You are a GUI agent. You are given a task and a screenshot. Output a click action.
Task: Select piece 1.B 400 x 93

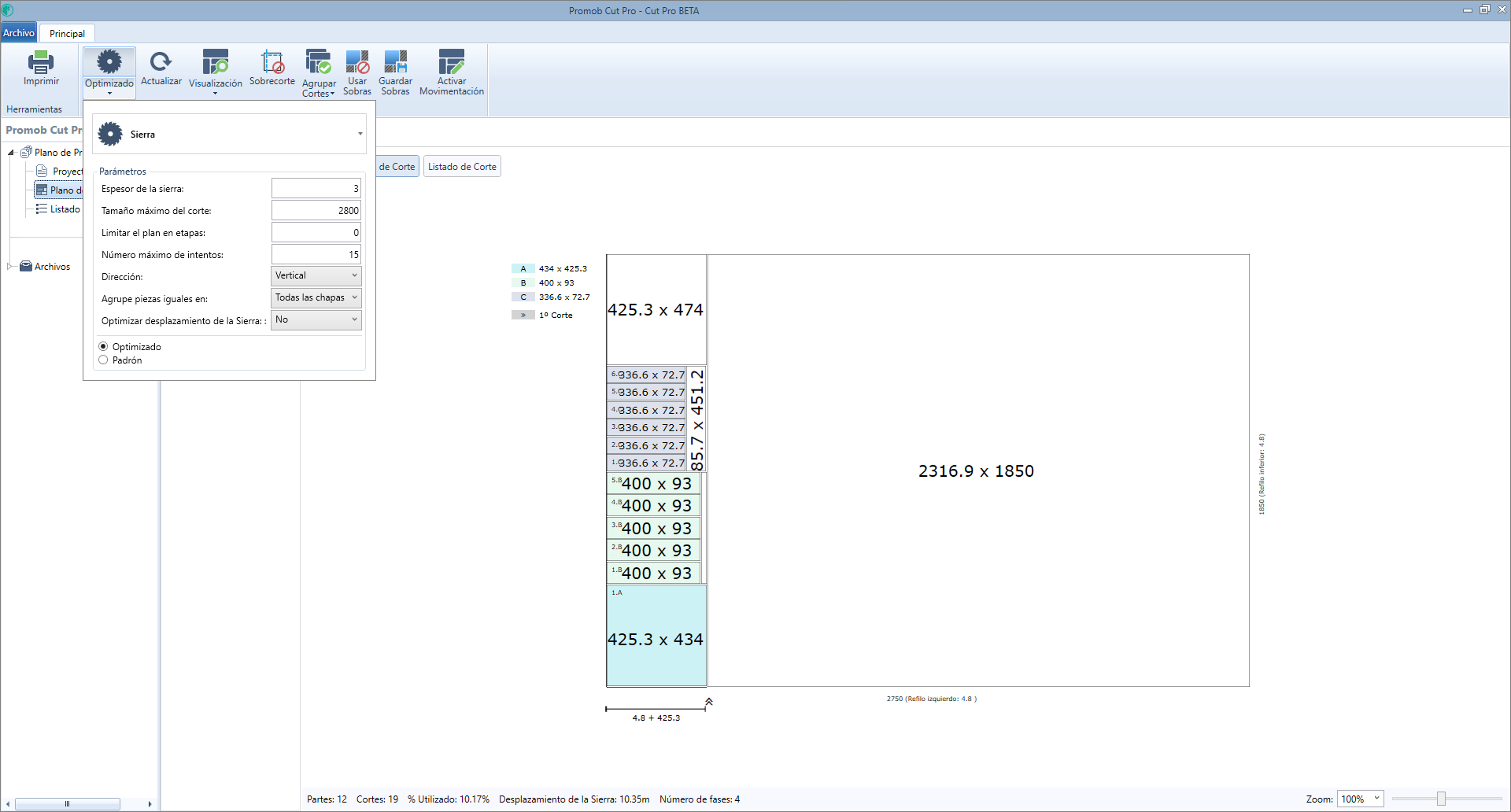tap(653, 573)
